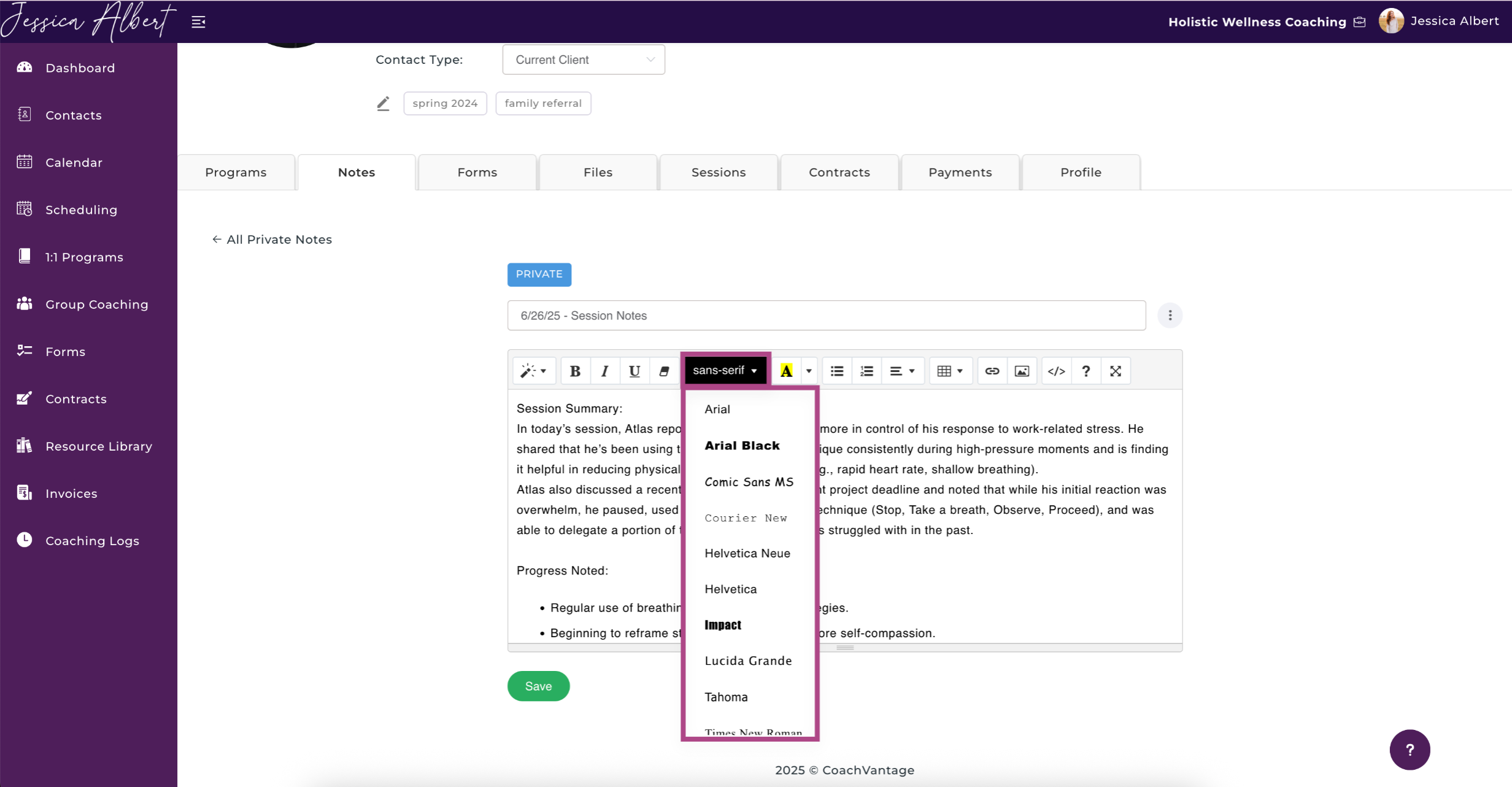Toggle the sidebar collapse hamburger icon
The image size is (1512, 787).
(x=198, y=22)
